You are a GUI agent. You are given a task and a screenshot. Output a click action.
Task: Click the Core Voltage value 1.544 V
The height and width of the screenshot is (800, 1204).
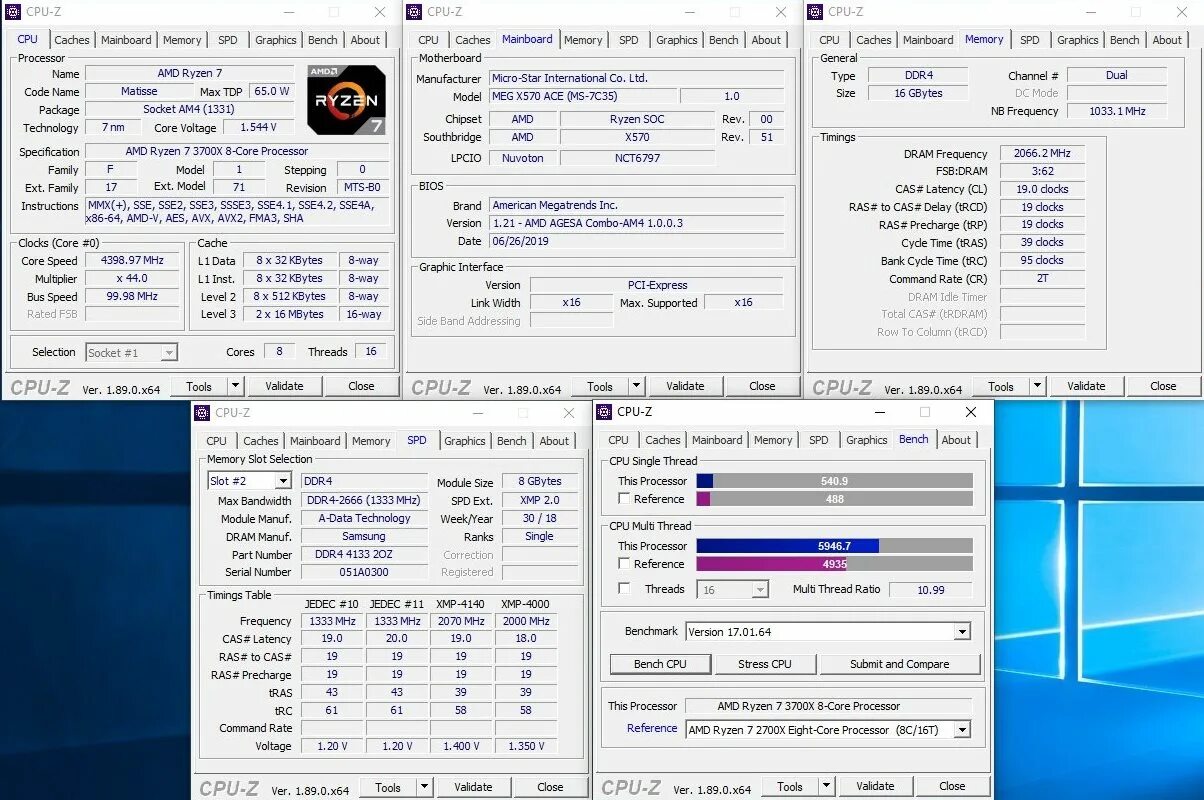click(x=259, y=128)
